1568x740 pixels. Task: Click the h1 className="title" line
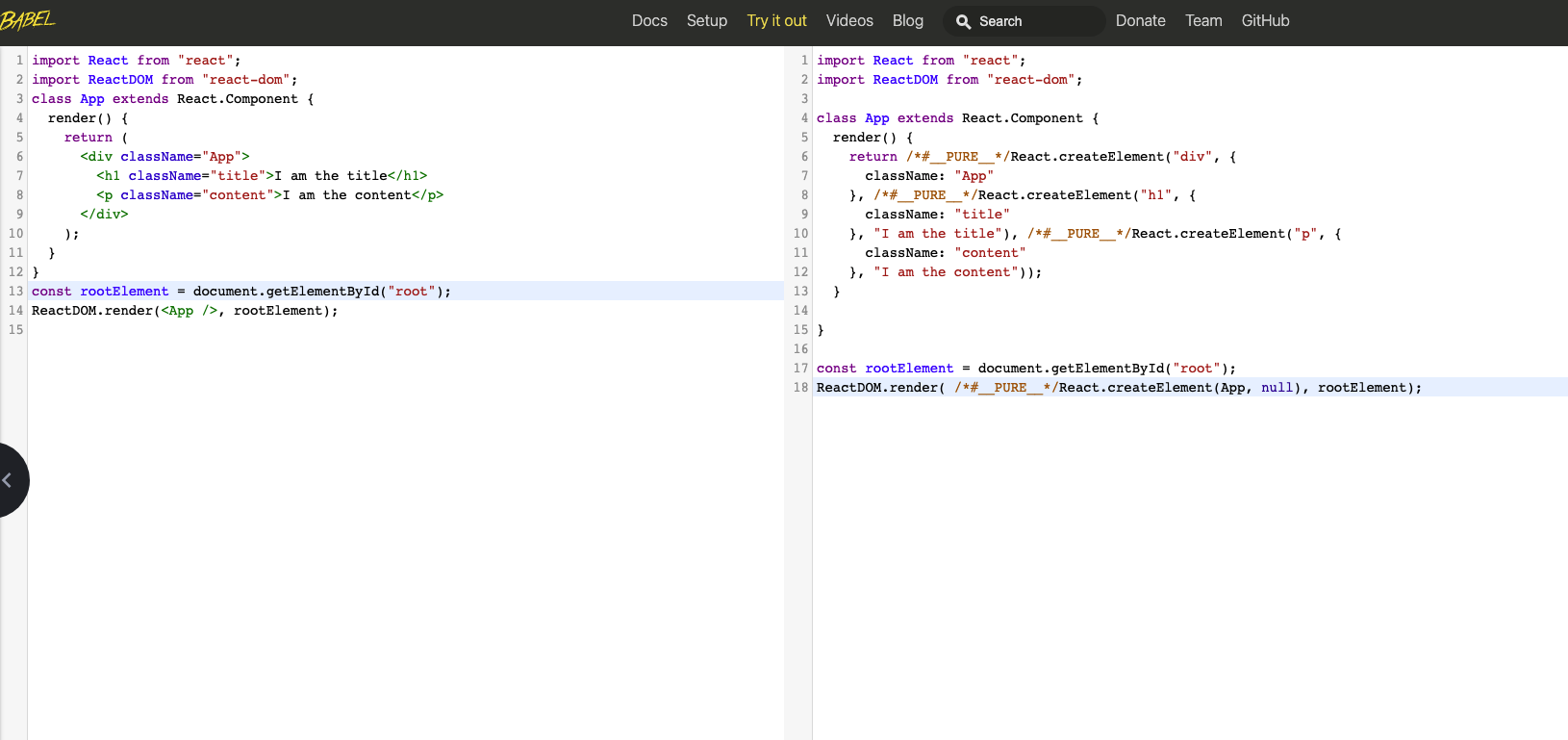pos(262,175)
